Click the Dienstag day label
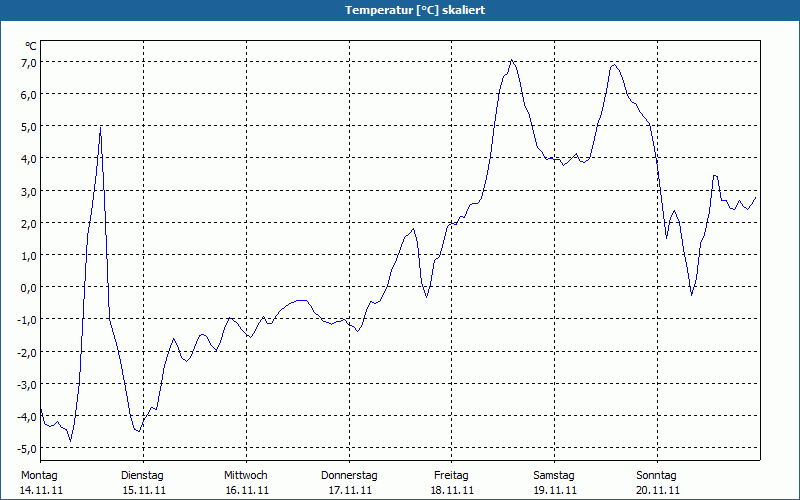This screenshot has width=800, height=500. pos(142,476)
